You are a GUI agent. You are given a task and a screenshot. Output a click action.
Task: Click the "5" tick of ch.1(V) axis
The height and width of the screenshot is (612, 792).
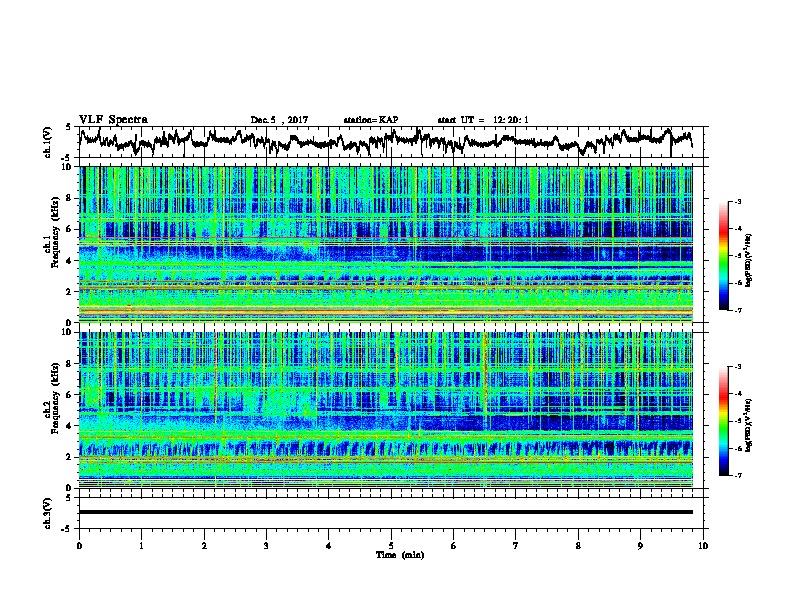click(x=68, y=127)
